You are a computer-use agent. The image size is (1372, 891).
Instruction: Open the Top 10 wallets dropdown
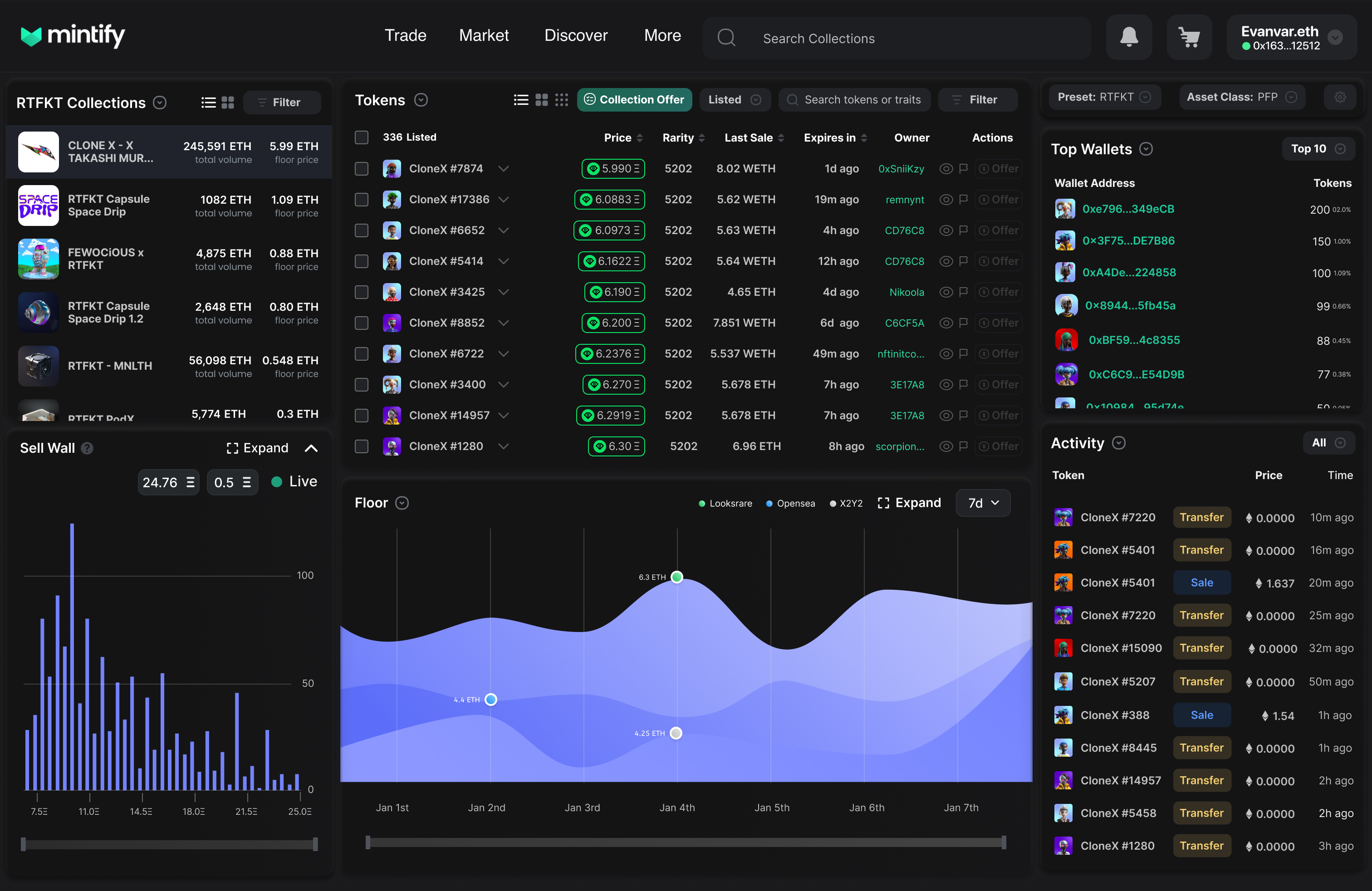[1318, 149]
